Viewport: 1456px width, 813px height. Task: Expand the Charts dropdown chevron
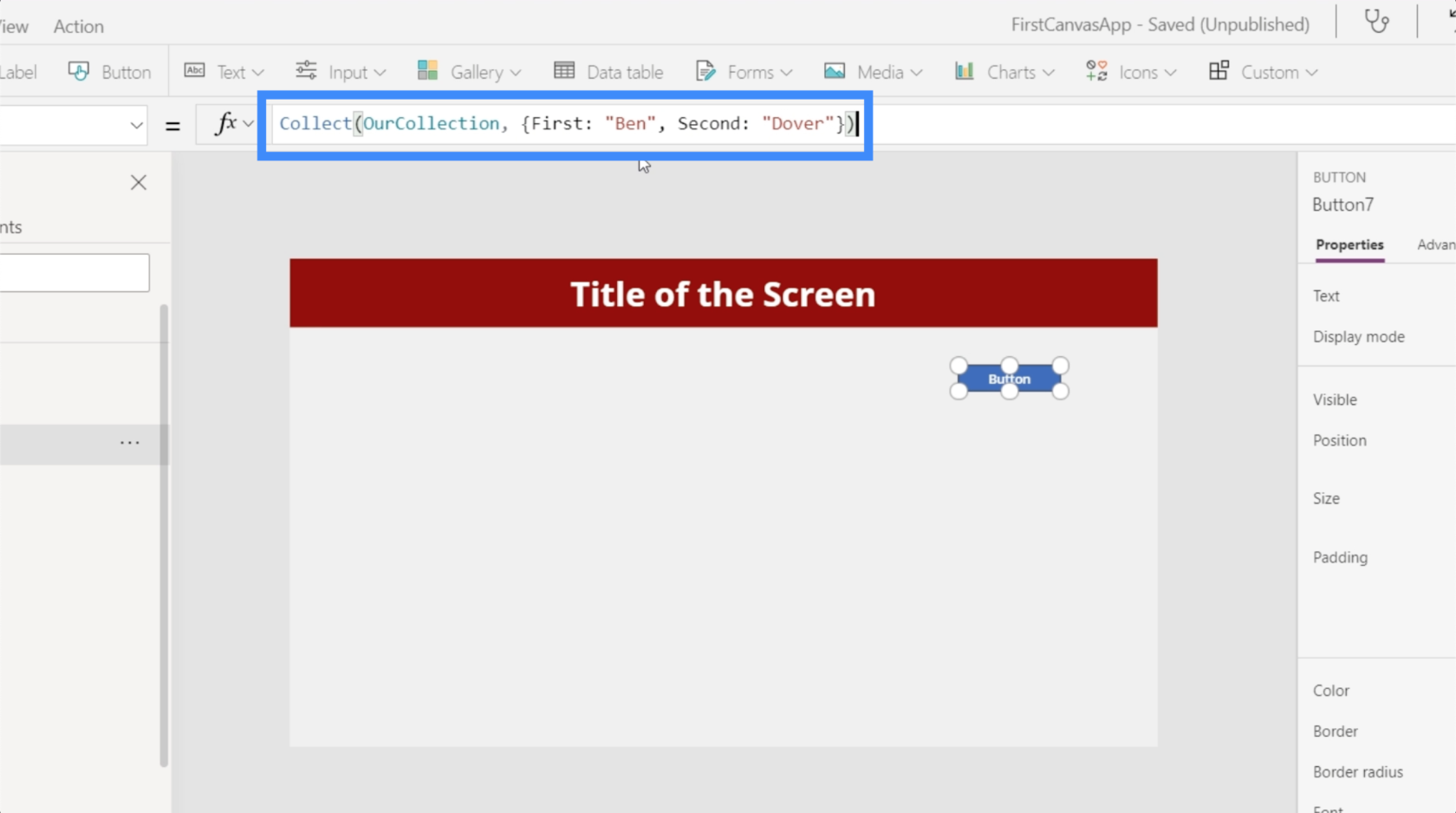click(x=1049, y=73)
